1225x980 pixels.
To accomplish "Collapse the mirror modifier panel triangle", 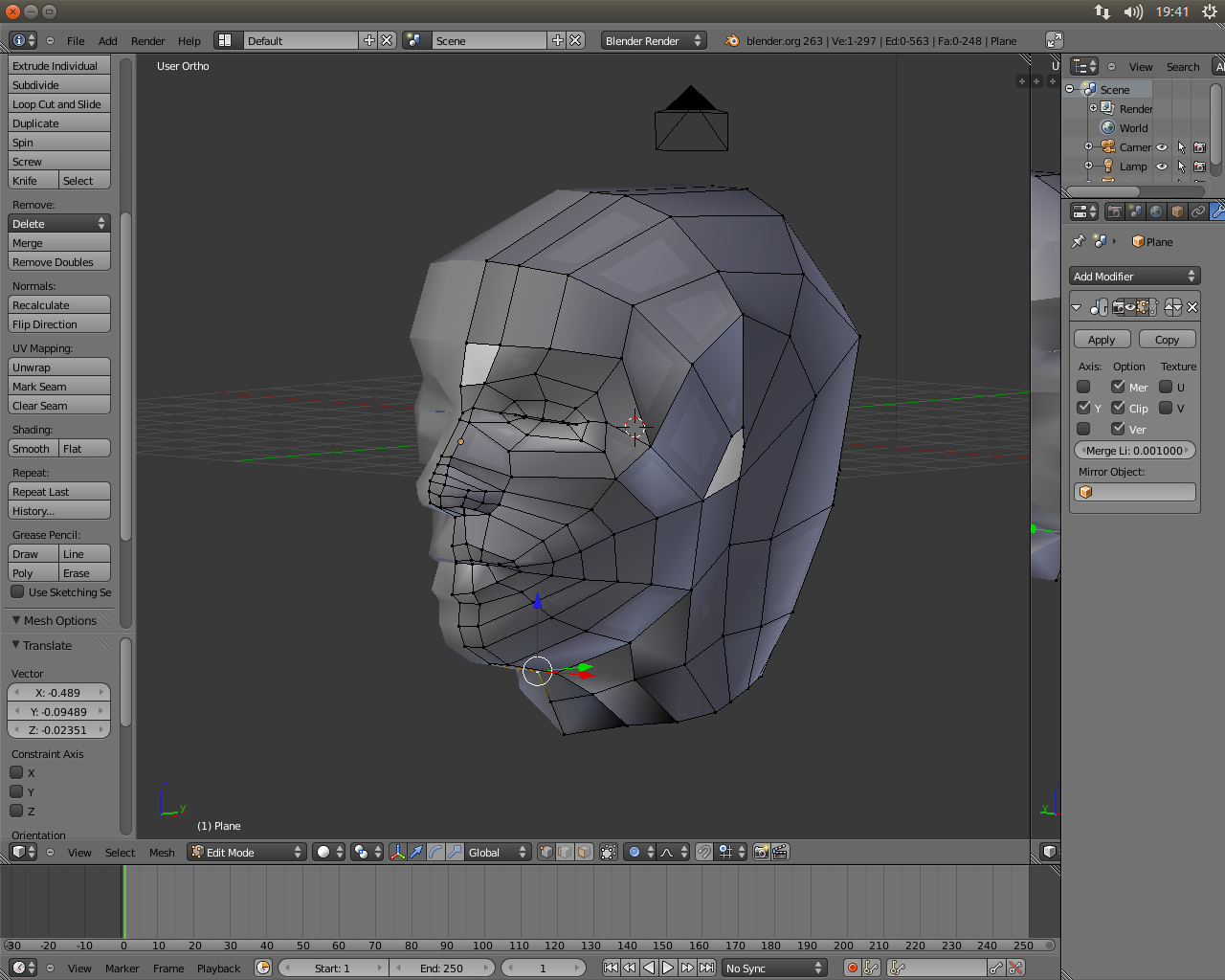I will (x=1077, y=307).
